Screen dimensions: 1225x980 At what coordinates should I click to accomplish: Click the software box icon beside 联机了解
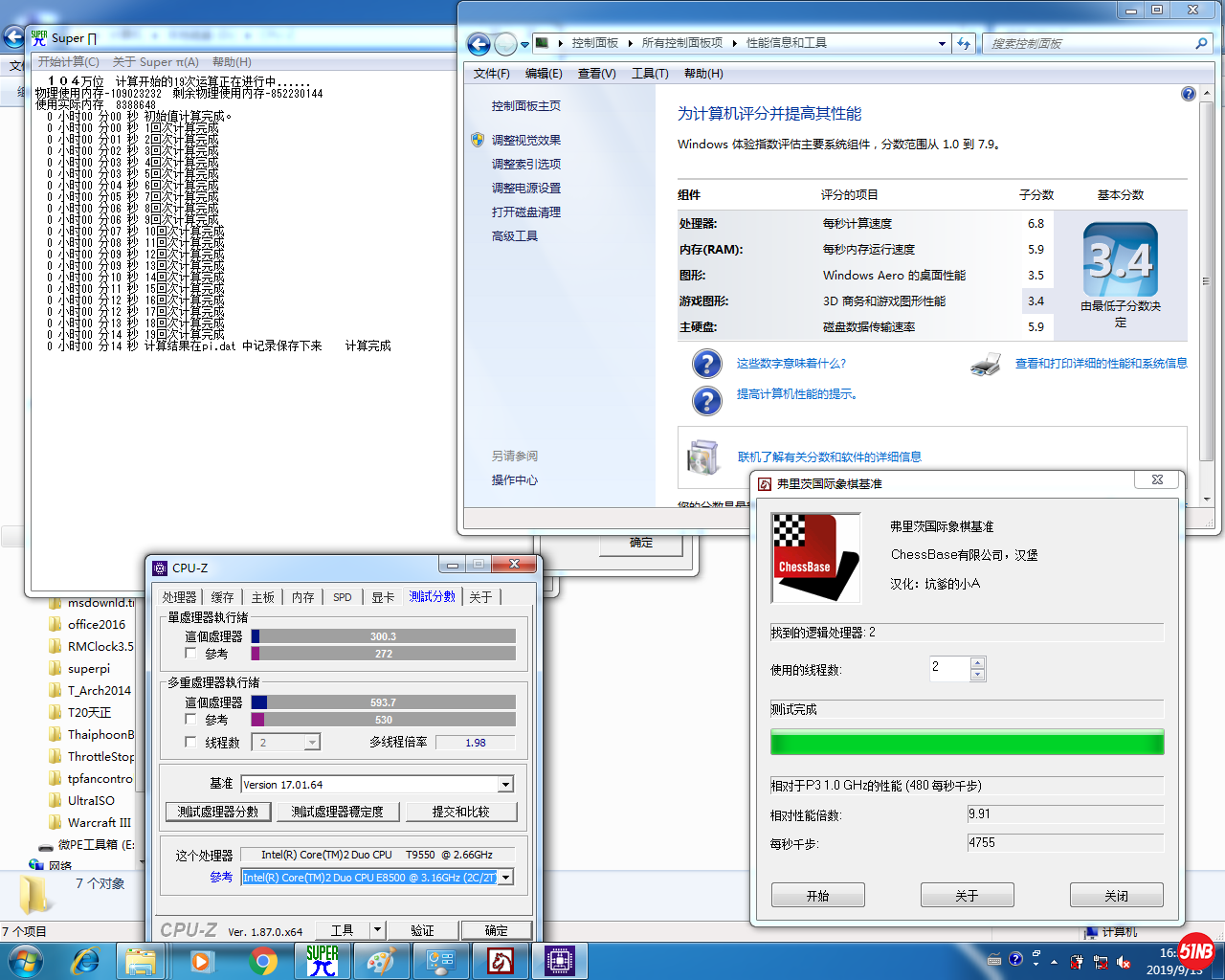pyautogui.click(x=703, y=457)
